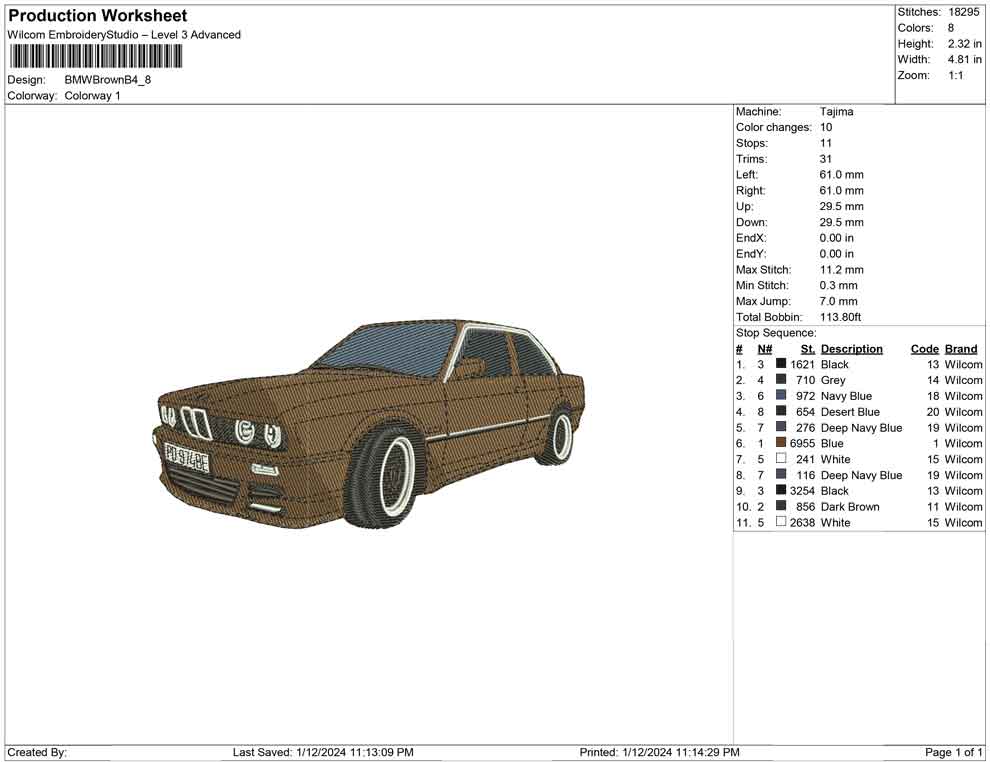The image size is (990, 762).
Task: Click the Desert Blue description in stop 4
Action: [850, 412]
